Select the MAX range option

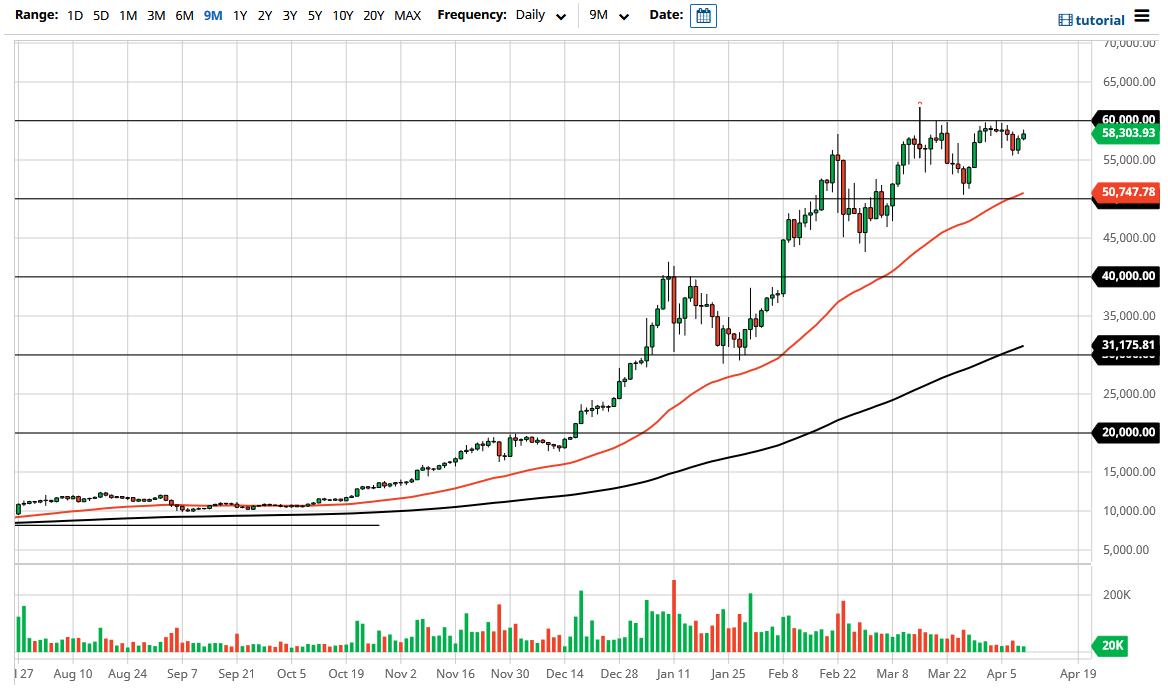coord(408,16)
